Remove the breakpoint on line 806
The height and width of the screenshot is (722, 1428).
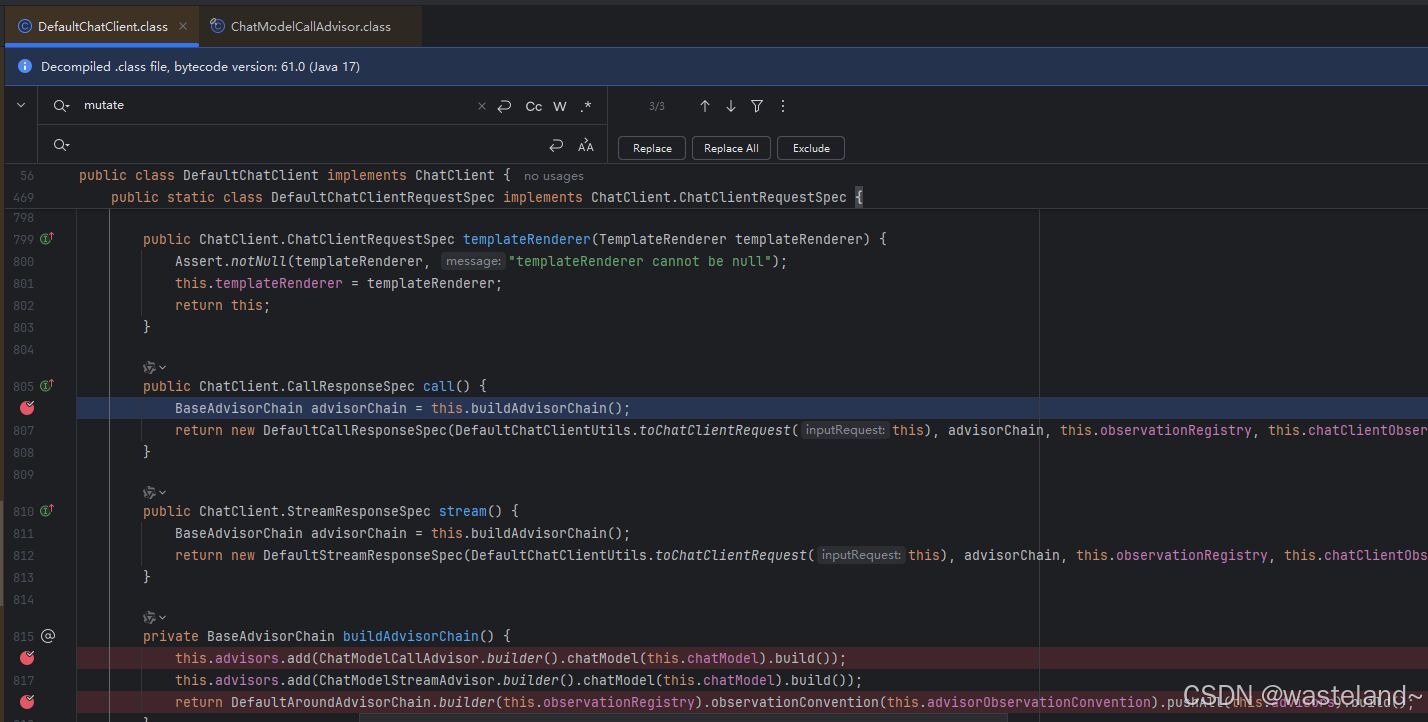pos(28,408)
